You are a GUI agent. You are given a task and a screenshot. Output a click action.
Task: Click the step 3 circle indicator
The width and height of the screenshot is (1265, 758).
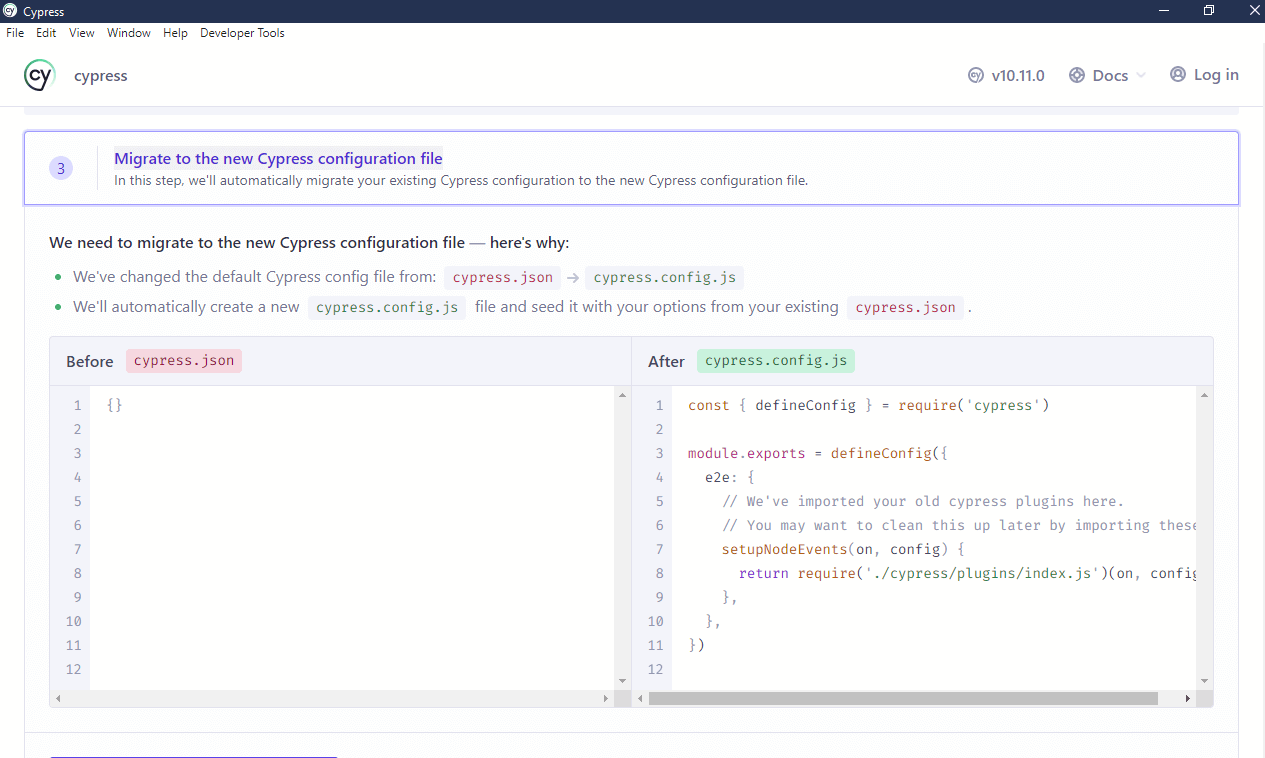[61, 167]
